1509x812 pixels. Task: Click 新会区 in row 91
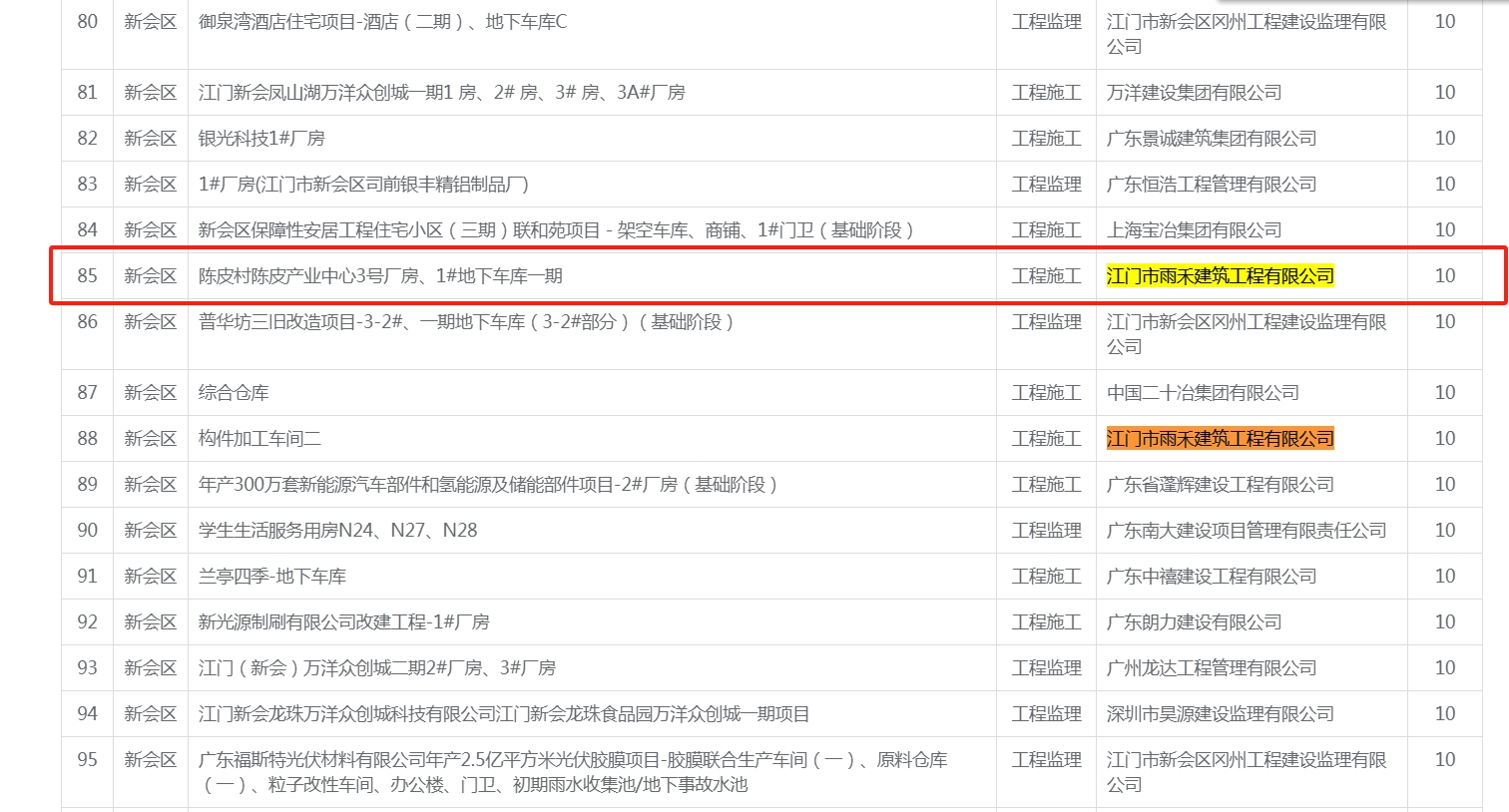tap(150, 577)
